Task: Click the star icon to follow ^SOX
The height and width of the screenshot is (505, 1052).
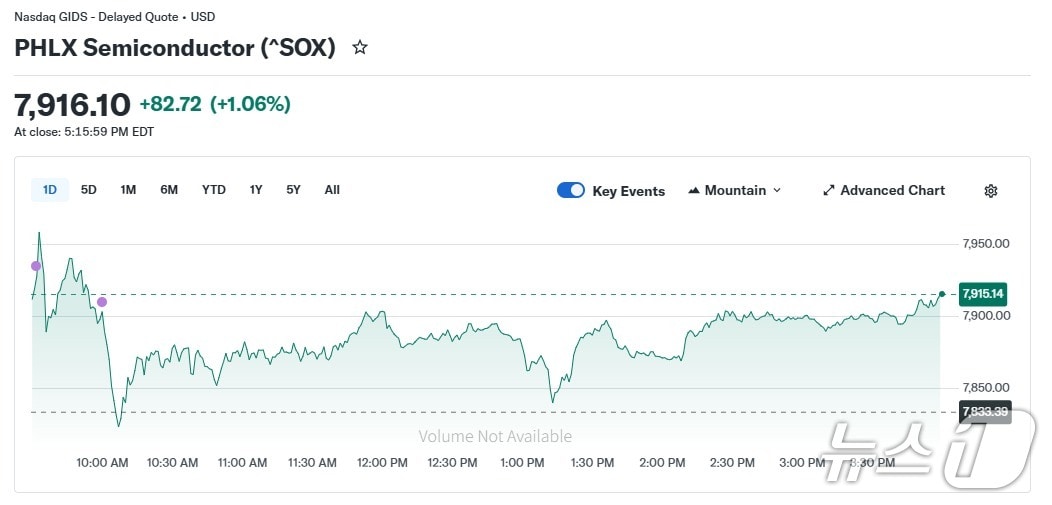Action: (x=360, y=47)
